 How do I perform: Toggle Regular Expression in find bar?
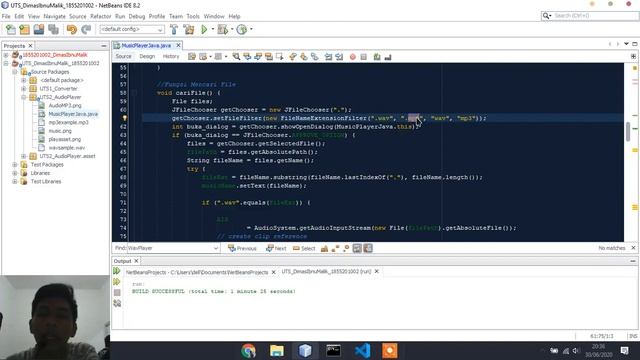[346, 248]
